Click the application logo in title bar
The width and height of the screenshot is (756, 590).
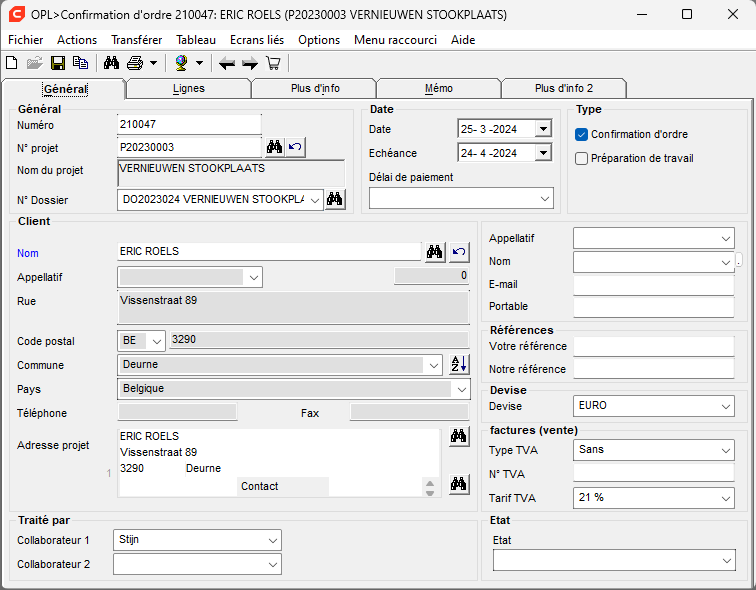click(17, 14)
